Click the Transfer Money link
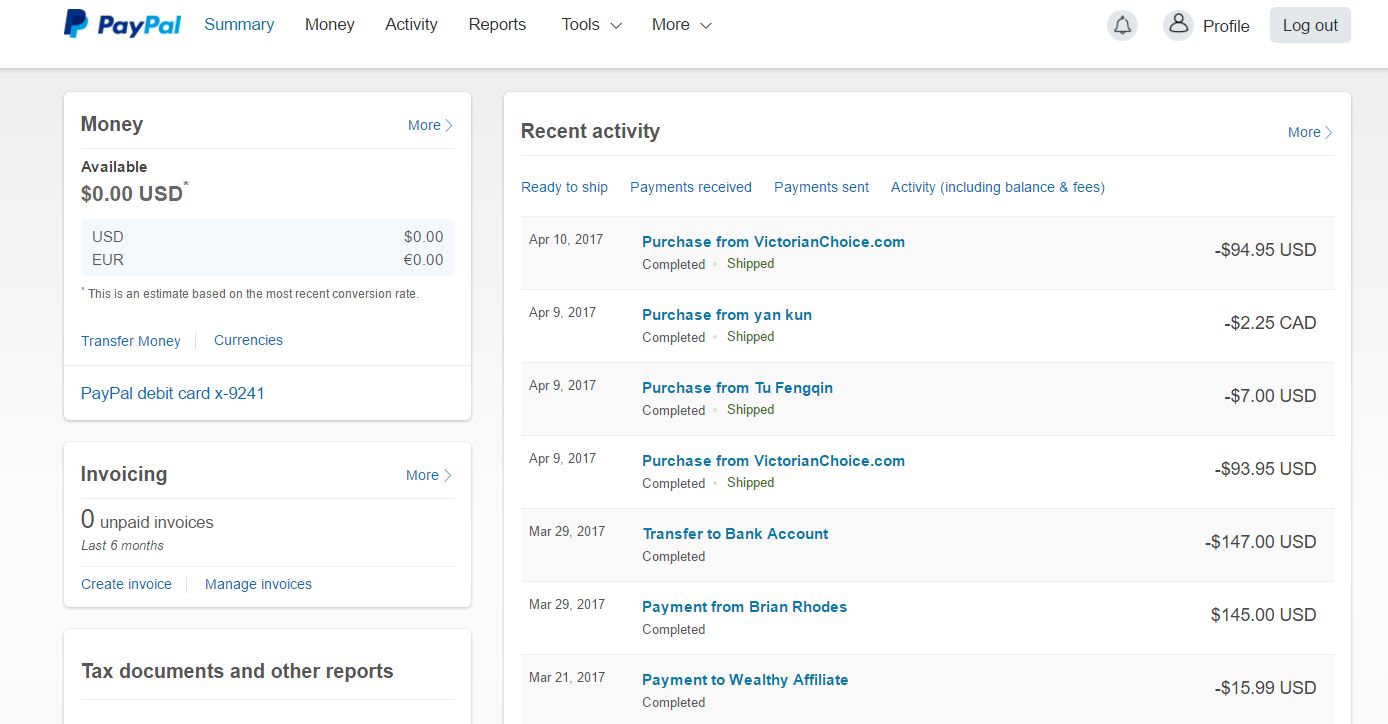 click(x=131, y=341)
